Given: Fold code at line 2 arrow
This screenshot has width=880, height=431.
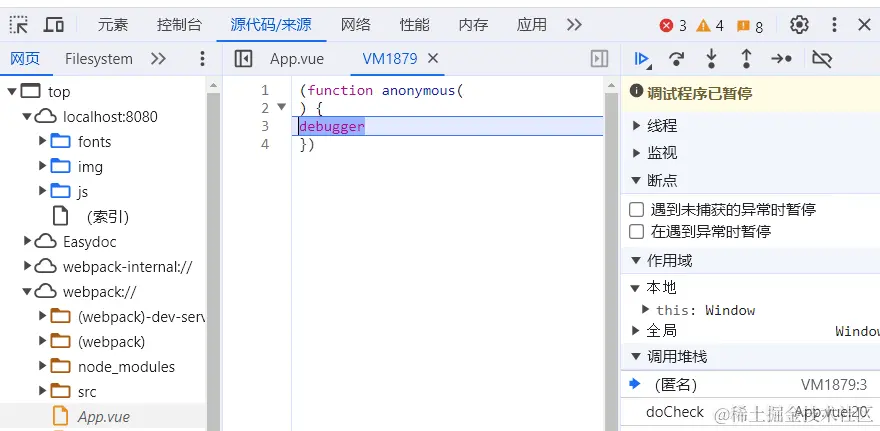Looking at the screenshot, I should tap(282, 107).
